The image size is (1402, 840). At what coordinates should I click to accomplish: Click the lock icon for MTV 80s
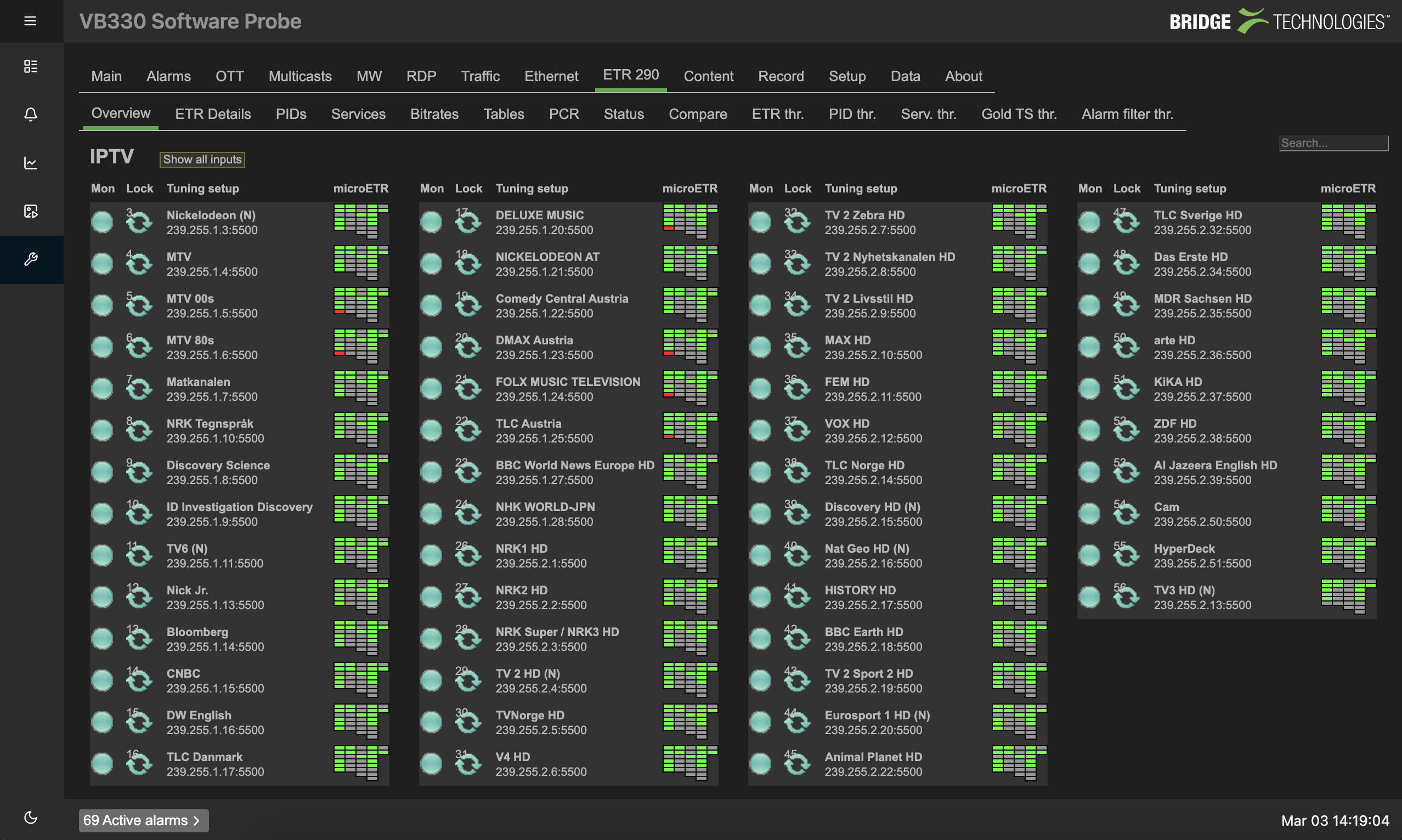(139, 347)
